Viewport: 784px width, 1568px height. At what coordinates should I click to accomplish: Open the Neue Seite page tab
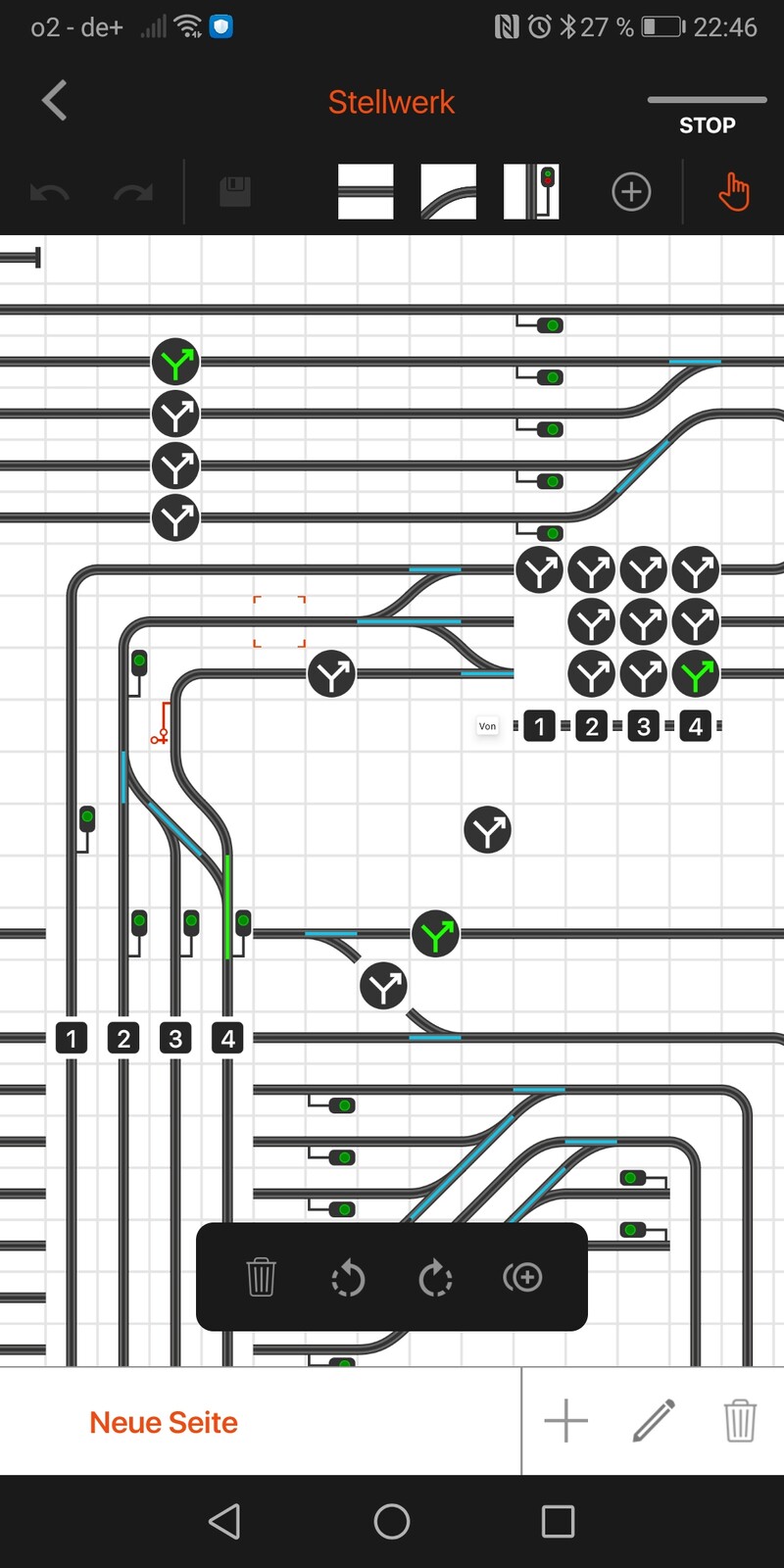click(x=164, y=1422)
